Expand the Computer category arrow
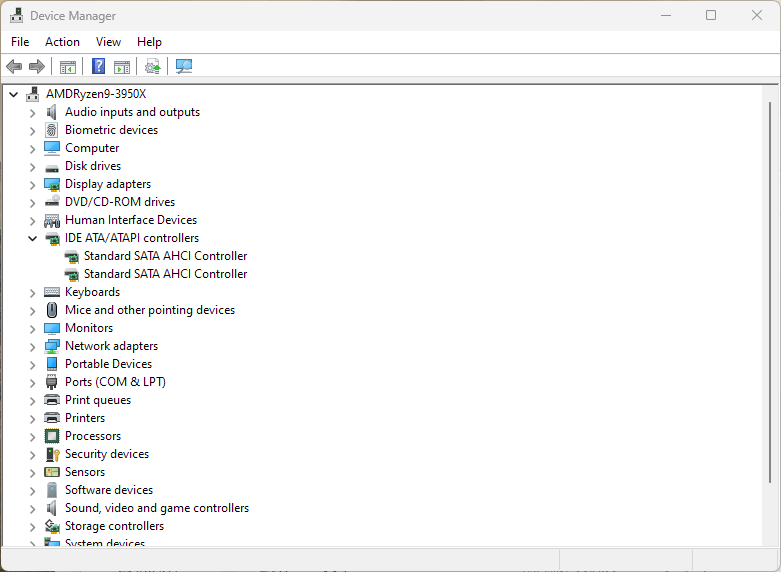The image size is (781, 572). pyautogui.click(x=32, y=148)
